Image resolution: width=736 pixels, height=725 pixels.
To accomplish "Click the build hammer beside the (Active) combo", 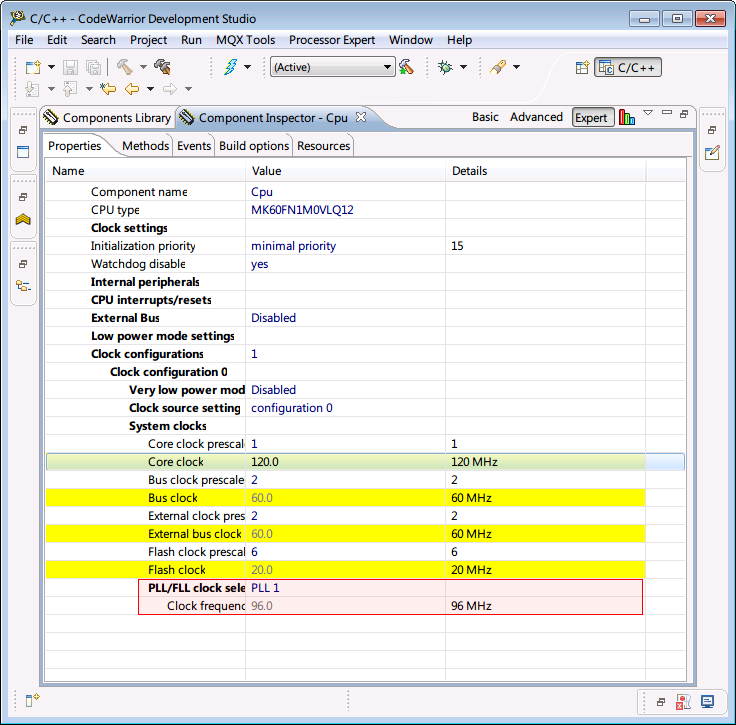I will 406,67.
